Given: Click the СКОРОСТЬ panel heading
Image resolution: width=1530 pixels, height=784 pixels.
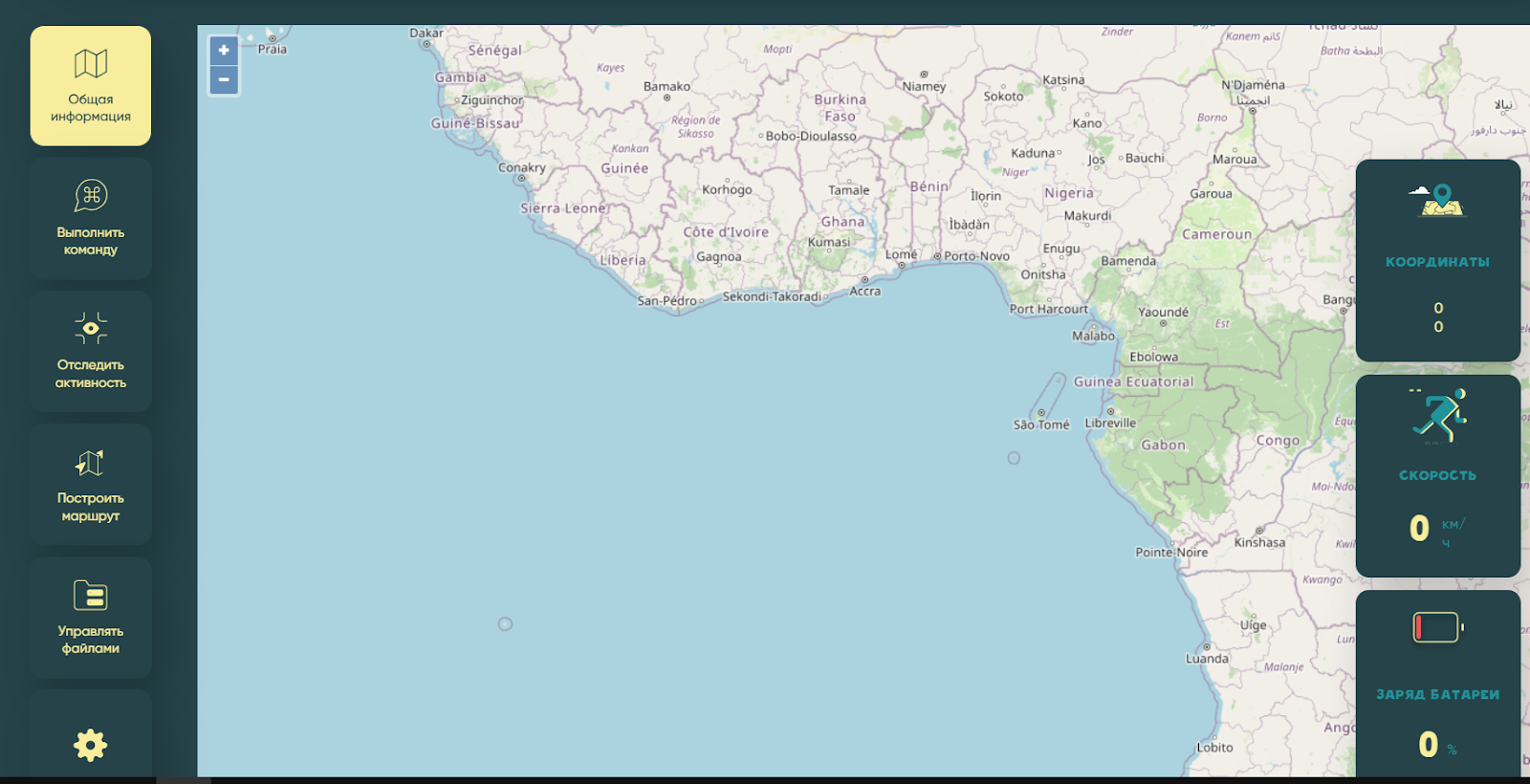Looking at the screenshot, I should click(1437, 475).
